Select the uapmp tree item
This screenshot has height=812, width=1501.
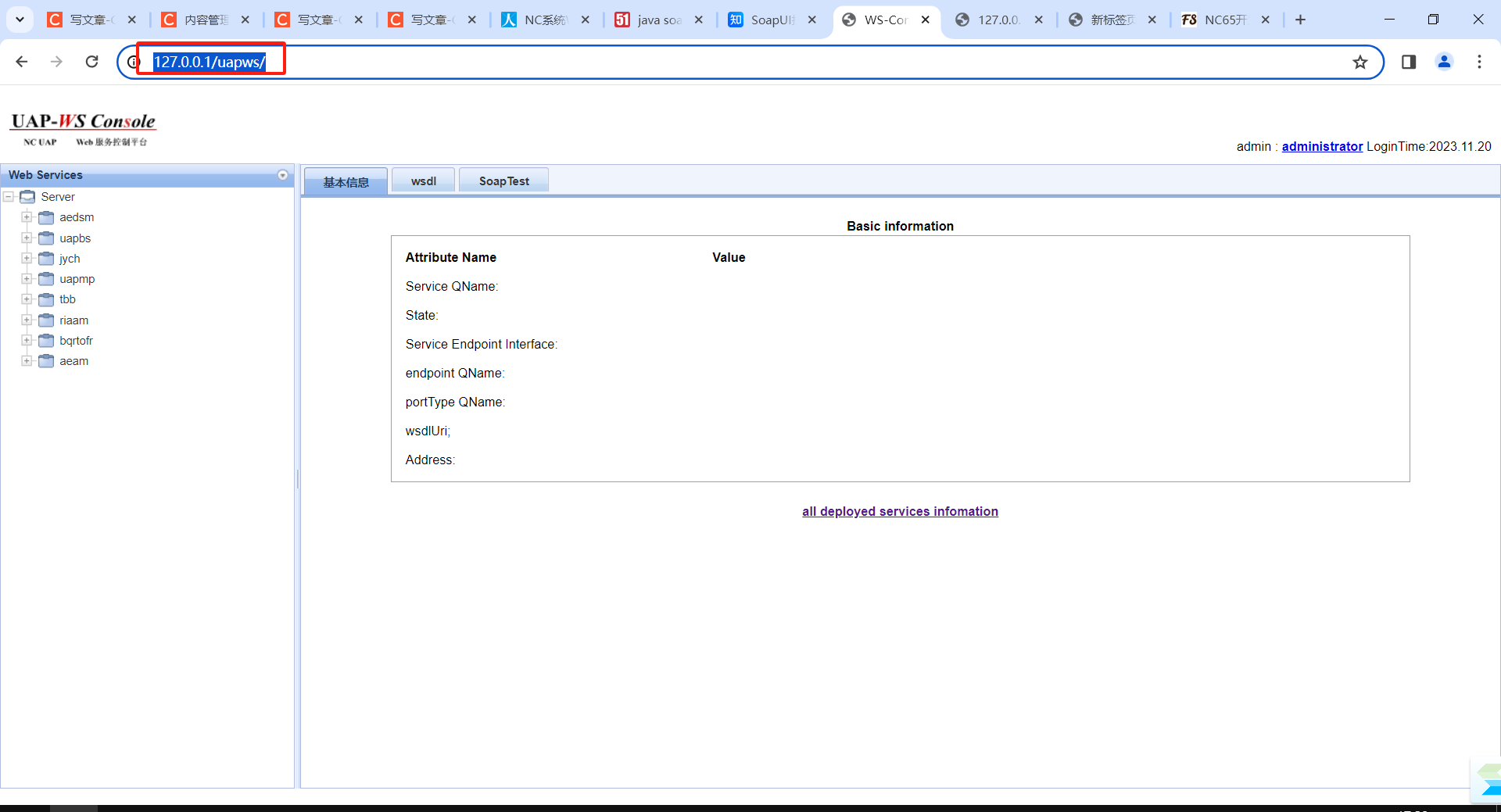(x=77, y=279)
